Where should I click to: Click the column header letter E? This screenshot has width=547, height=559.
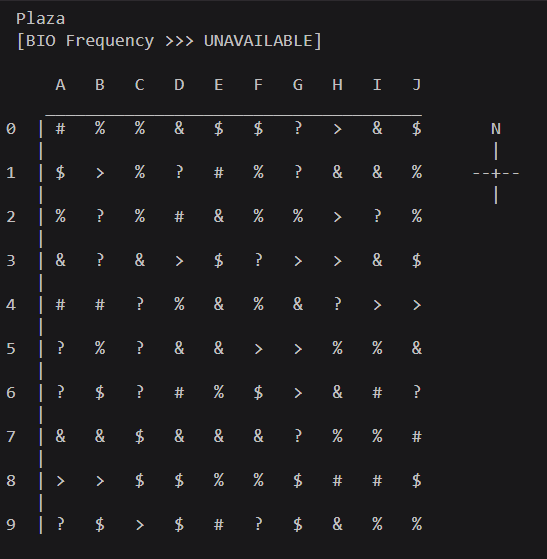[219, 85]
